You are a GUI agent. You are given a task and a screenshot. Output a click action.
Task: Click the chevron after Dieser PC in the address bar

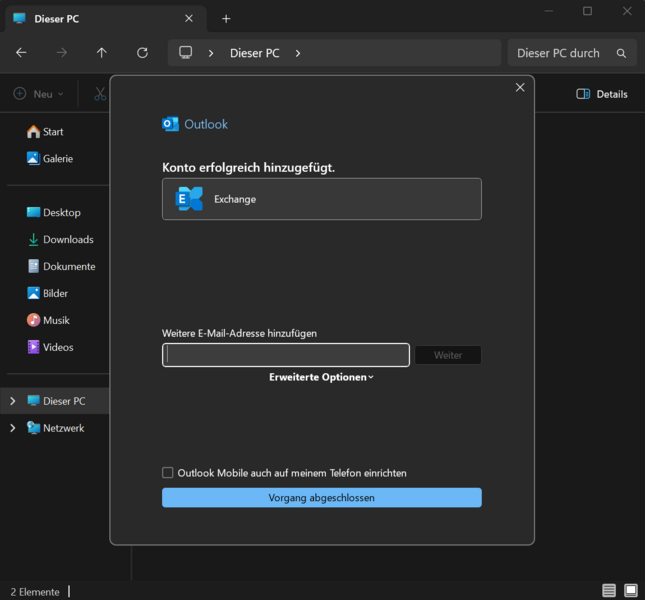[298, 53]
